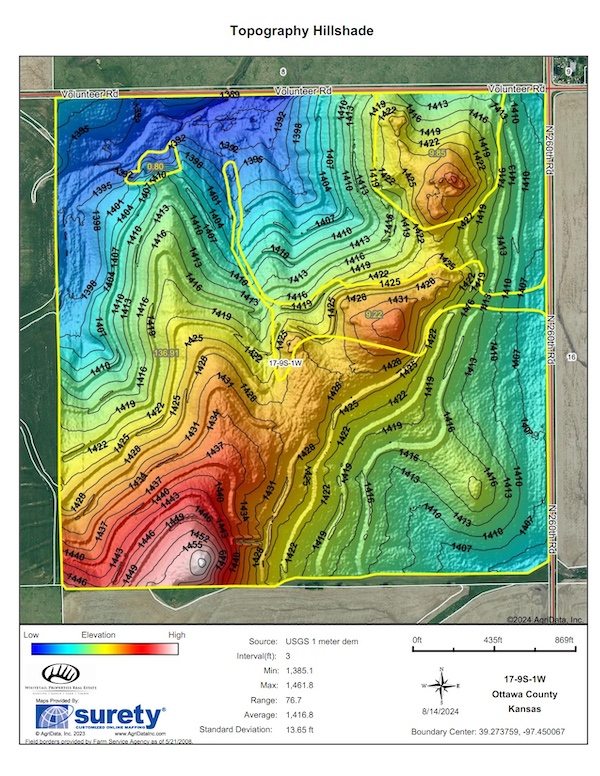Select the section 8 marker above Volunteer Rd
This screenshot has height=776, width=600.
pos(283,72)
